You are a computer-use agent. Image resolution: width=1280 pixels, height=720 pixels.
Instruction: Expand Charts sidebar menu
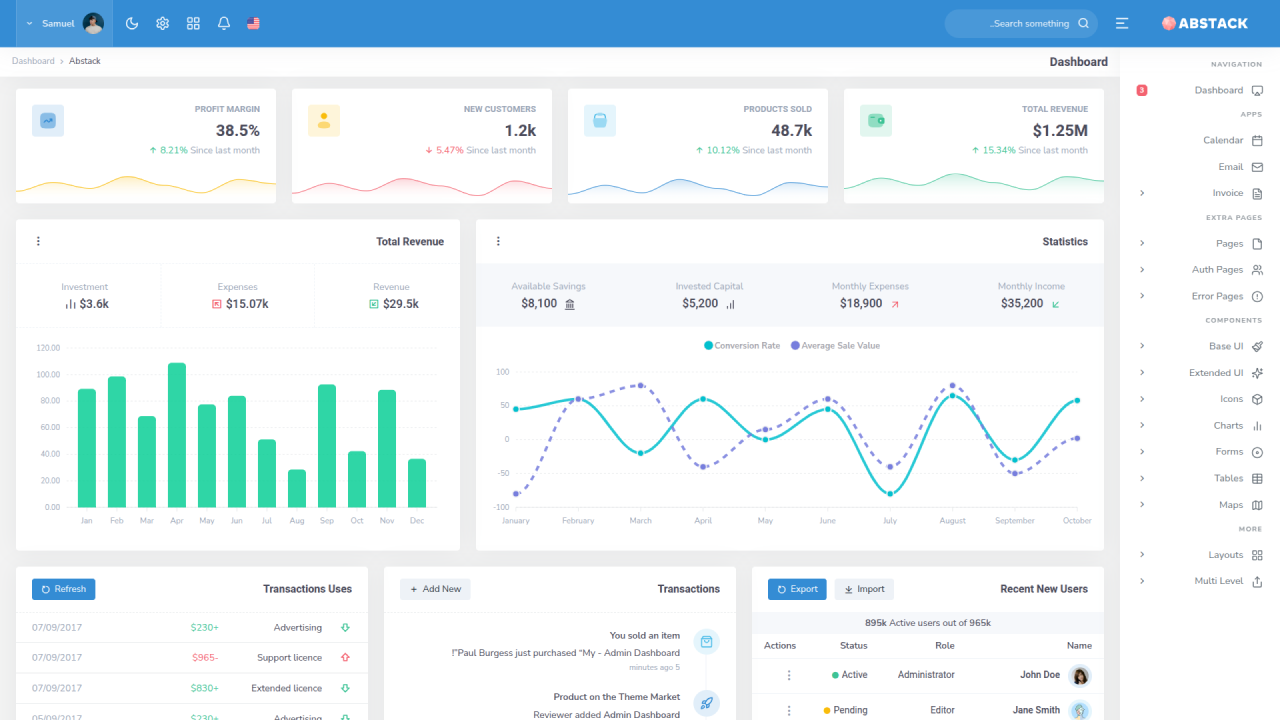click(x=1200, y=426)
